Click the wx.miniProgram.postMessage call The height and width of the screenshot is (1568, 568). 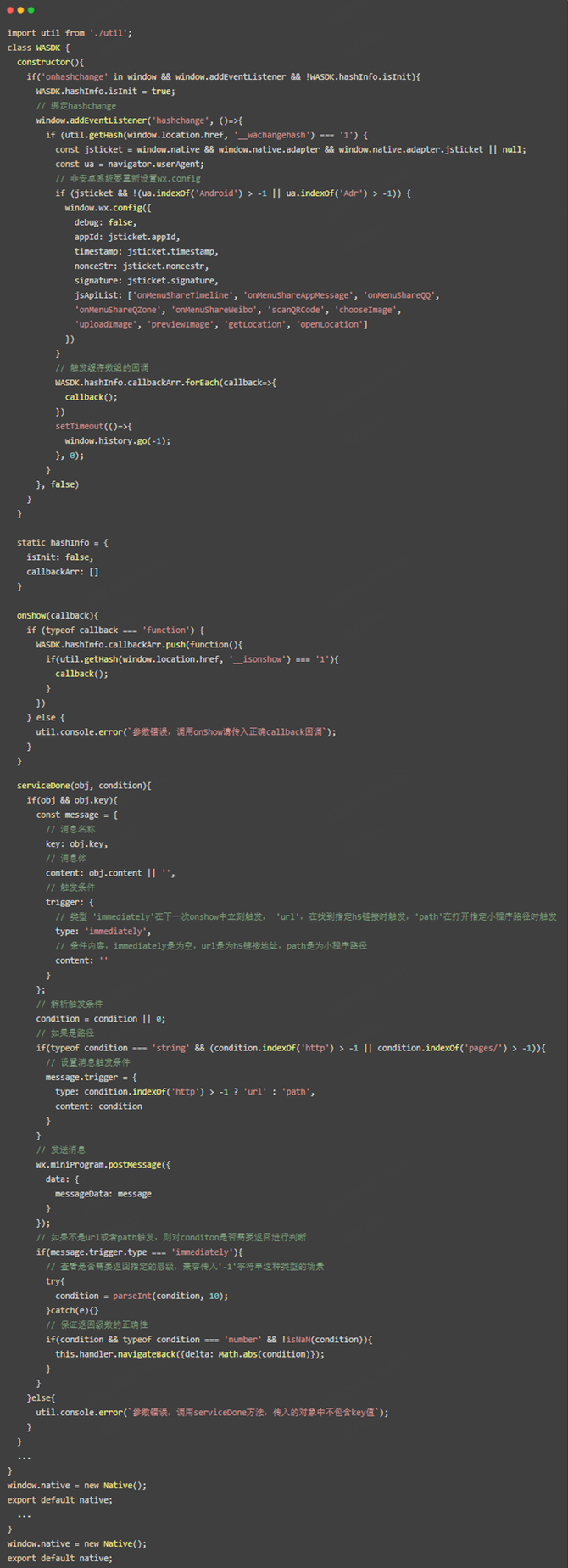pos(103,1165)
